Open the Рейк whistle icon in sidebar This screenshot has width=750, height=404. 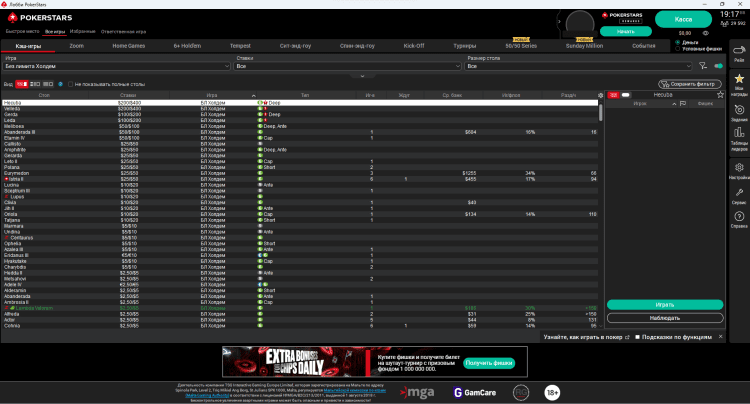pos(739,51)
